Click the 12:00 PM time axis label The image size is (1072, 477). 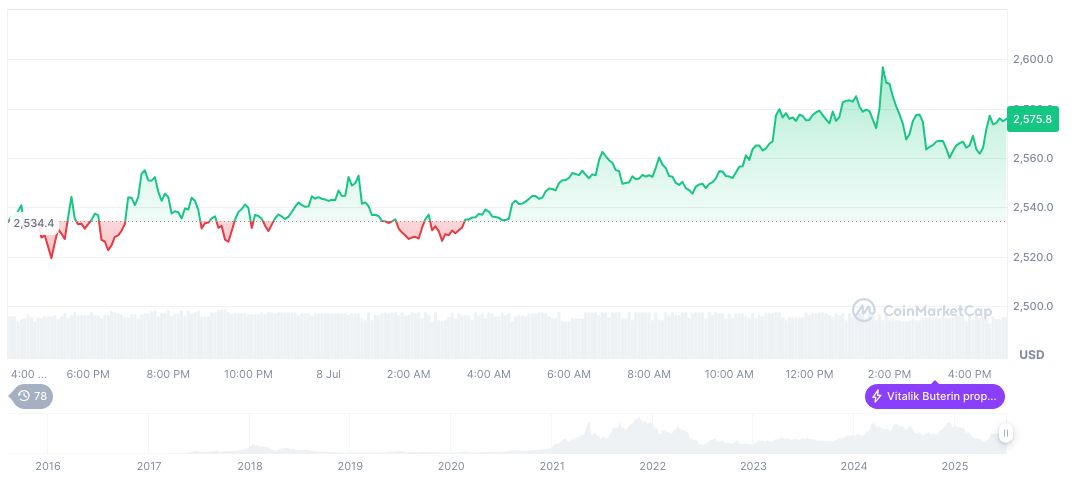click(x=809, y=374)
